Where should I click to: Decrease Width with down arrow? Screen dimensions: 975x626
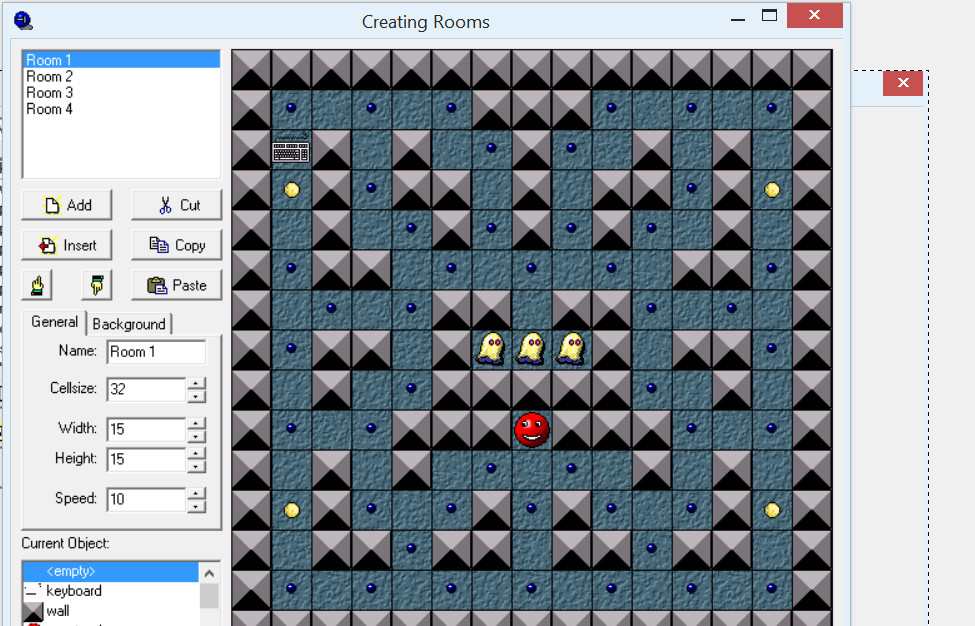click(196, 436)
